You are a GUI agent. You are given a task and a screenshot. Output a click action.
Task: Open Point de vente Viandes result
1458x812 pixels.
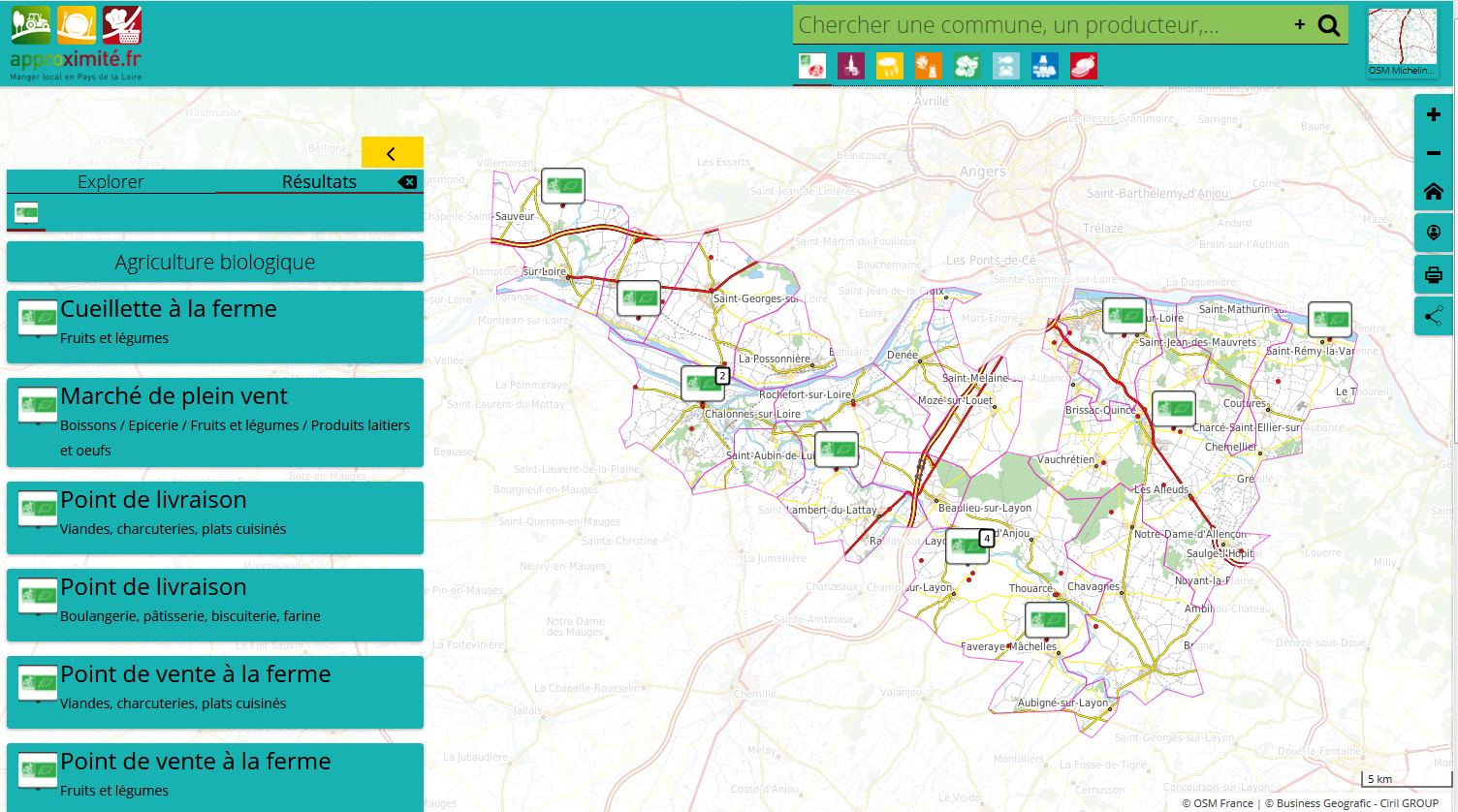[x=215, y=692]
